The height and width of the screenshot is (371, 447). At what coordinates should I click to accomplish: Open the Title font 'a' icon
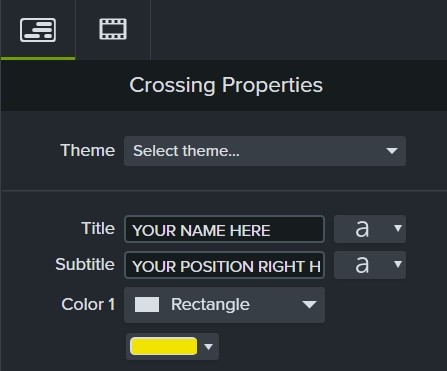[x=362, y=229]
